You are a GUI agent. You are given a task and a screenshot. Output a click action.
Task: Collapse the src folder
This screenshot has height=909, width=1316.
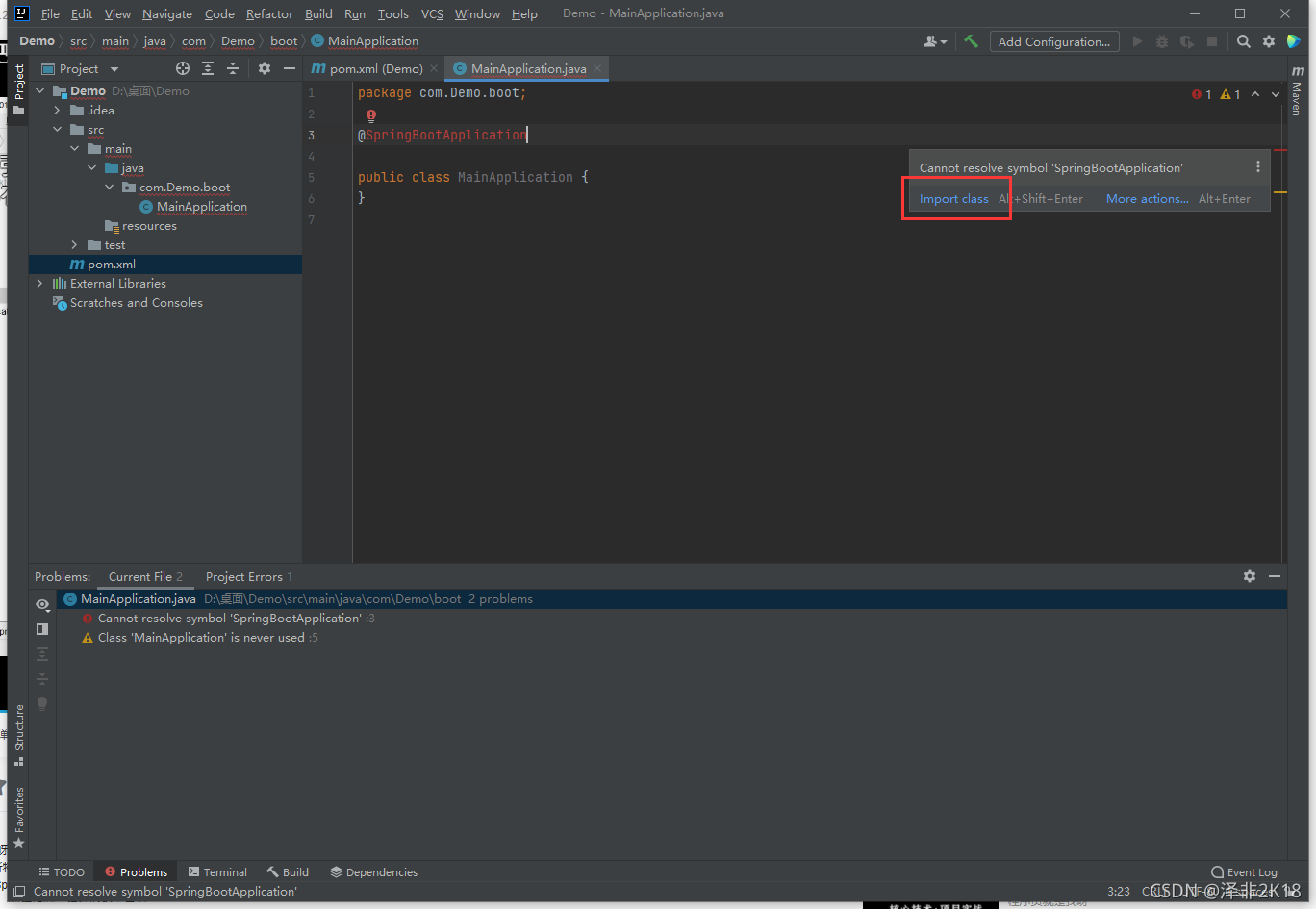pyautogui.click(x=58, y=130)
